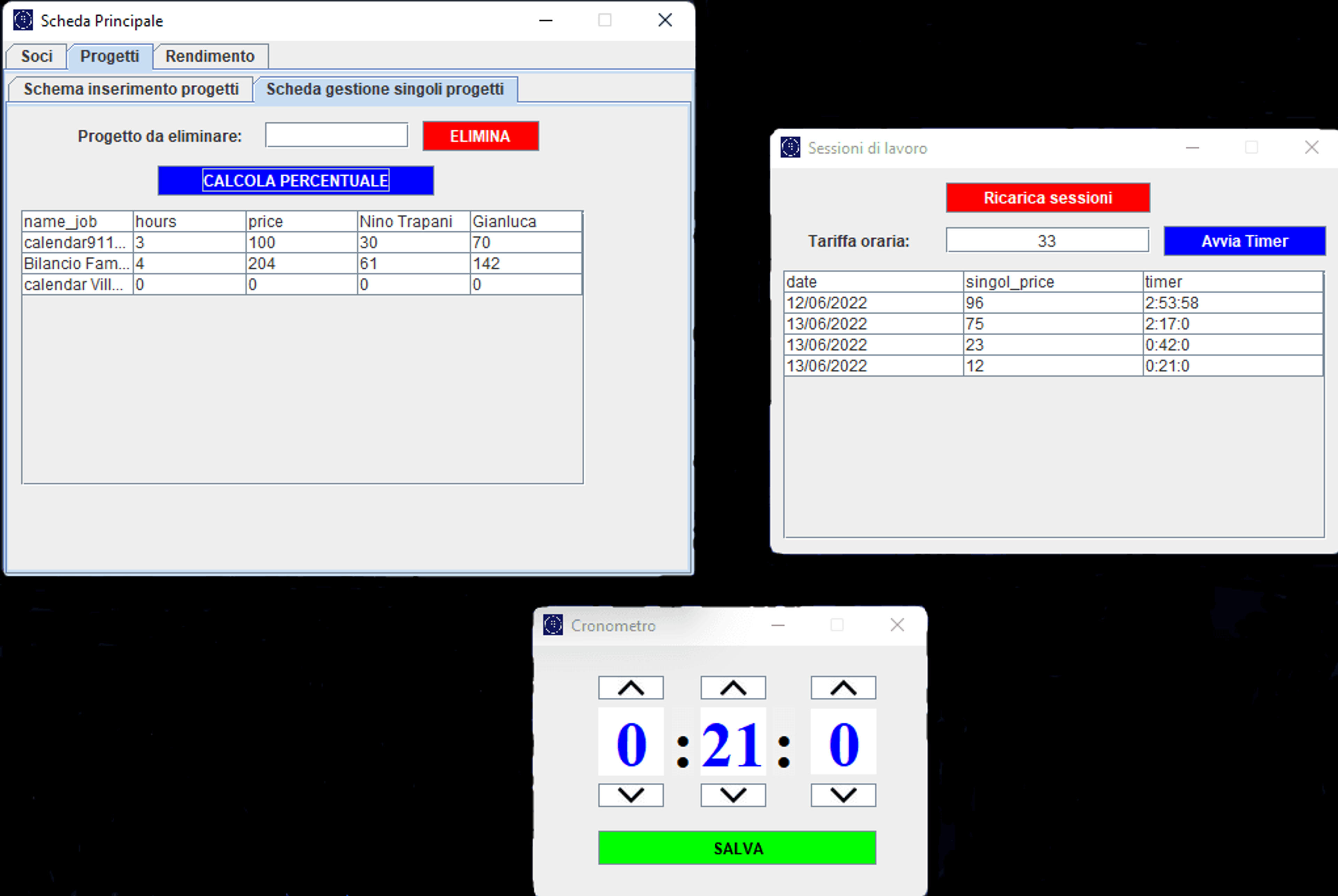1338x896 pixels.
Task: Click the hours column header
Action: tap(190, 222)
